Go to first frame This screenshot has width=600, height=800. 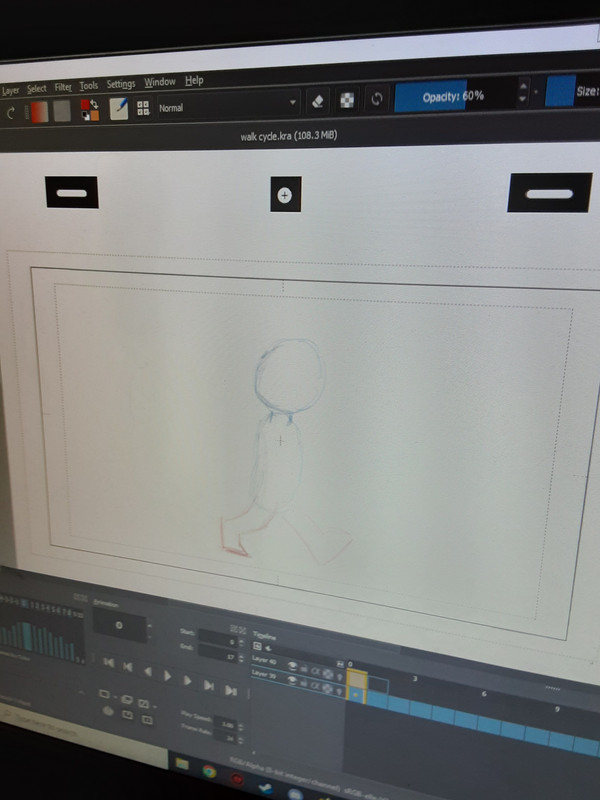coord(109,663)
